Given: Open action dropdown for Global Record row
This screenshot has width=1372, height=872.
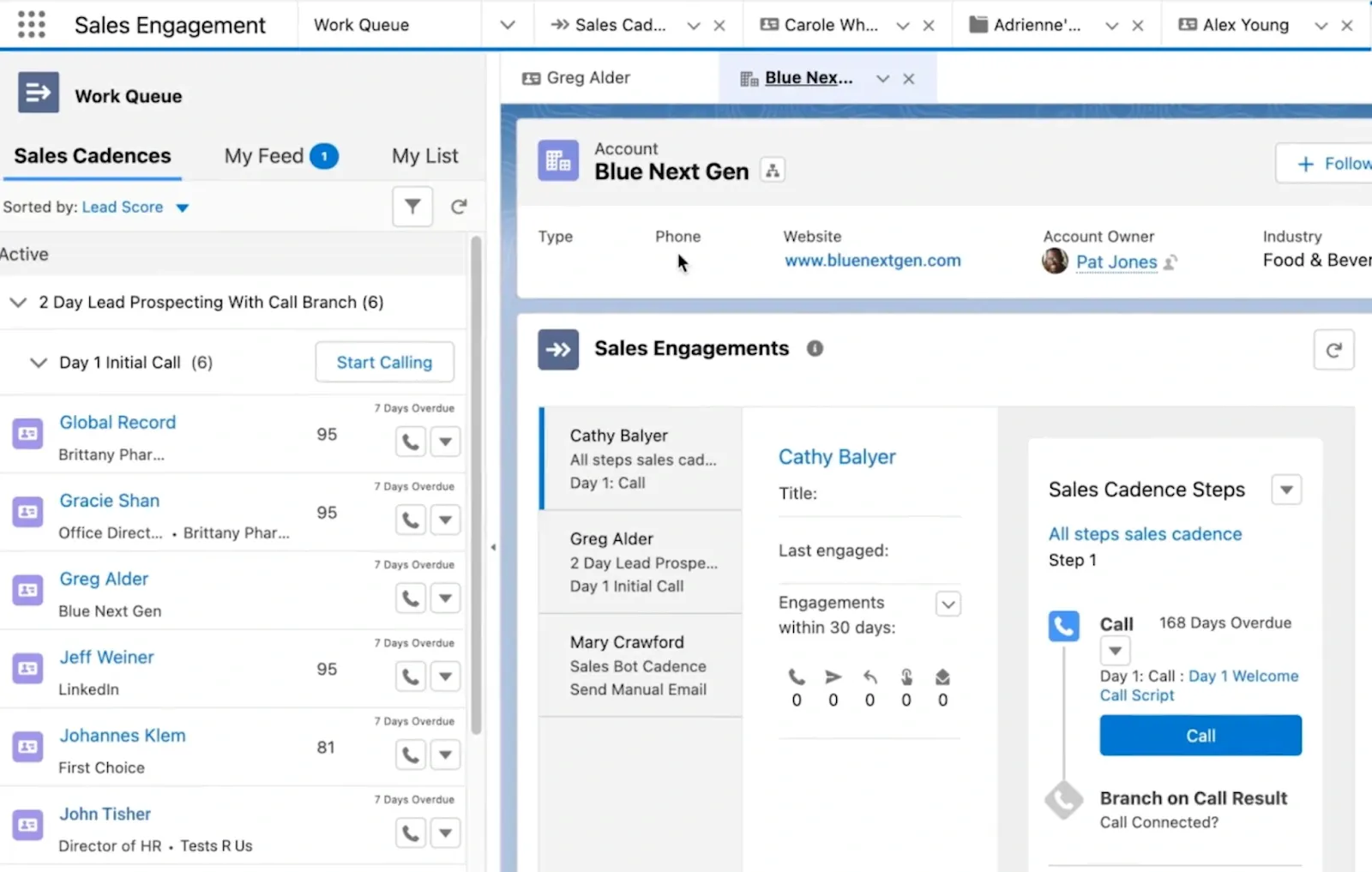Looking at the screenshot, I should tap(446, 442).
